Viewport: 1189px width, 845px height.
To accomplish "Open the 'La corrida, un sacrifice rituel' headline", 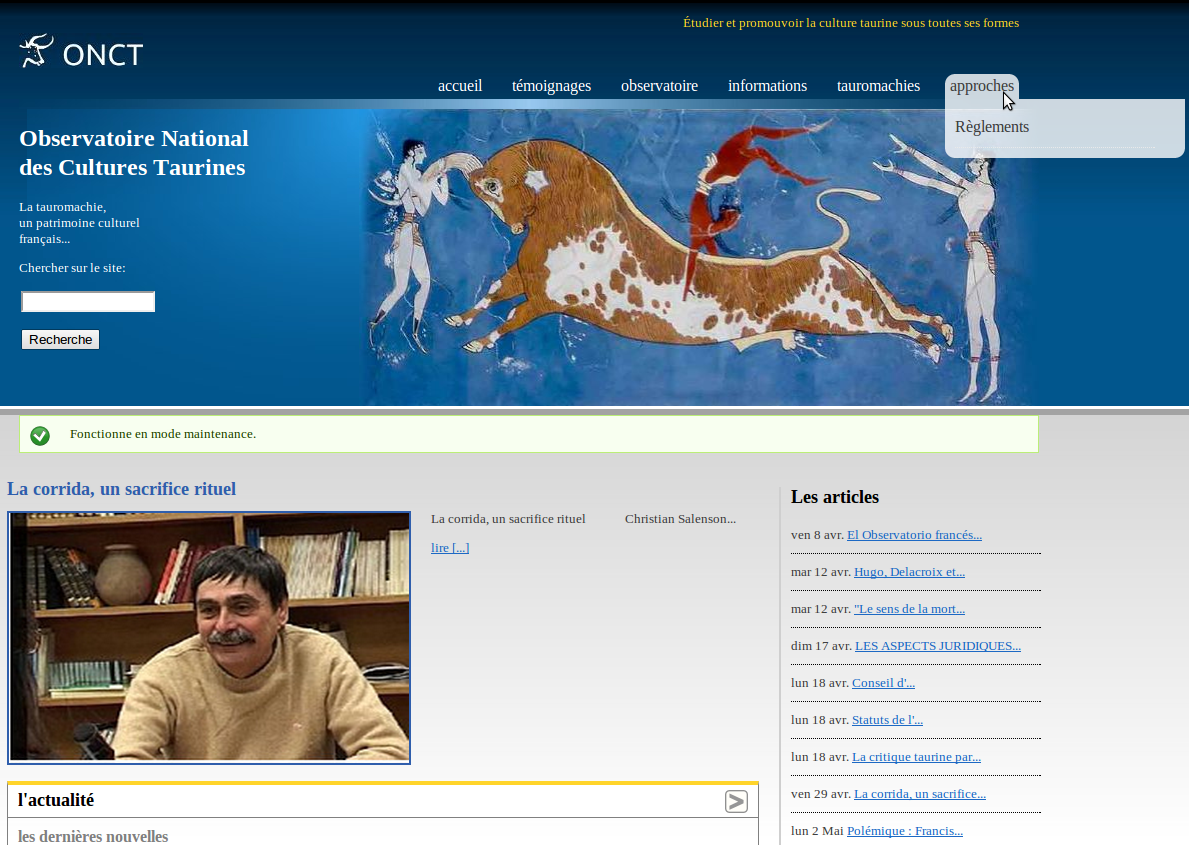I will (x=121, y=489).
